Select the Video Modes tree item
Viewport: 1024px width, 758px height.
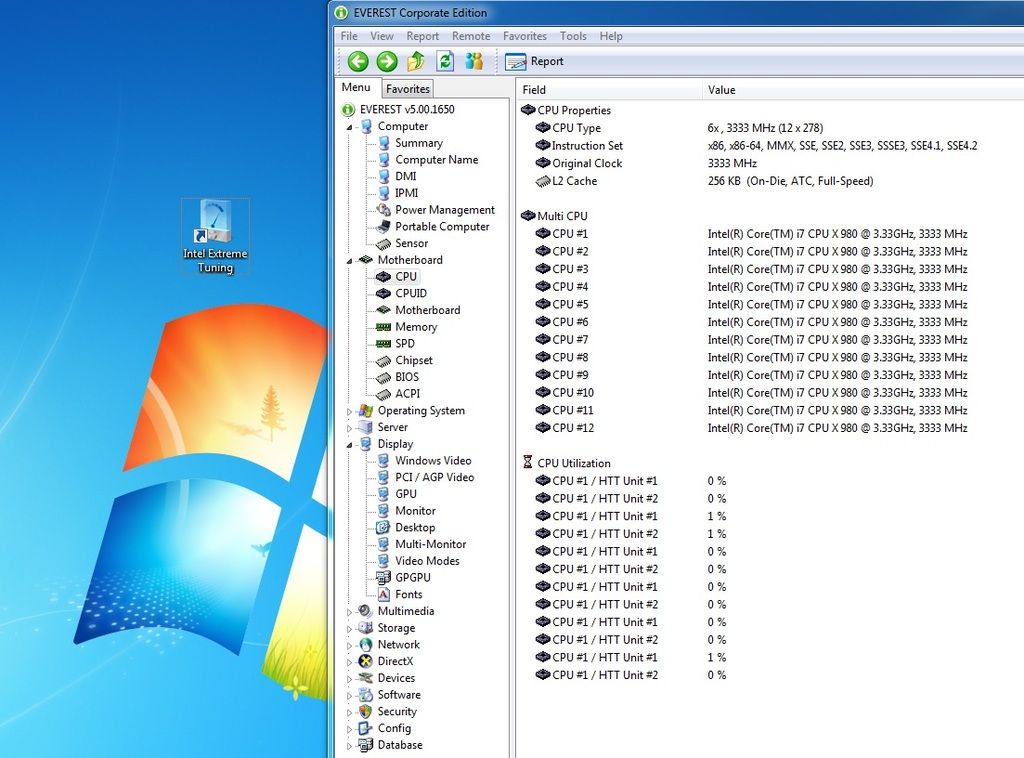pyautogui.click(x=427, y=561)
